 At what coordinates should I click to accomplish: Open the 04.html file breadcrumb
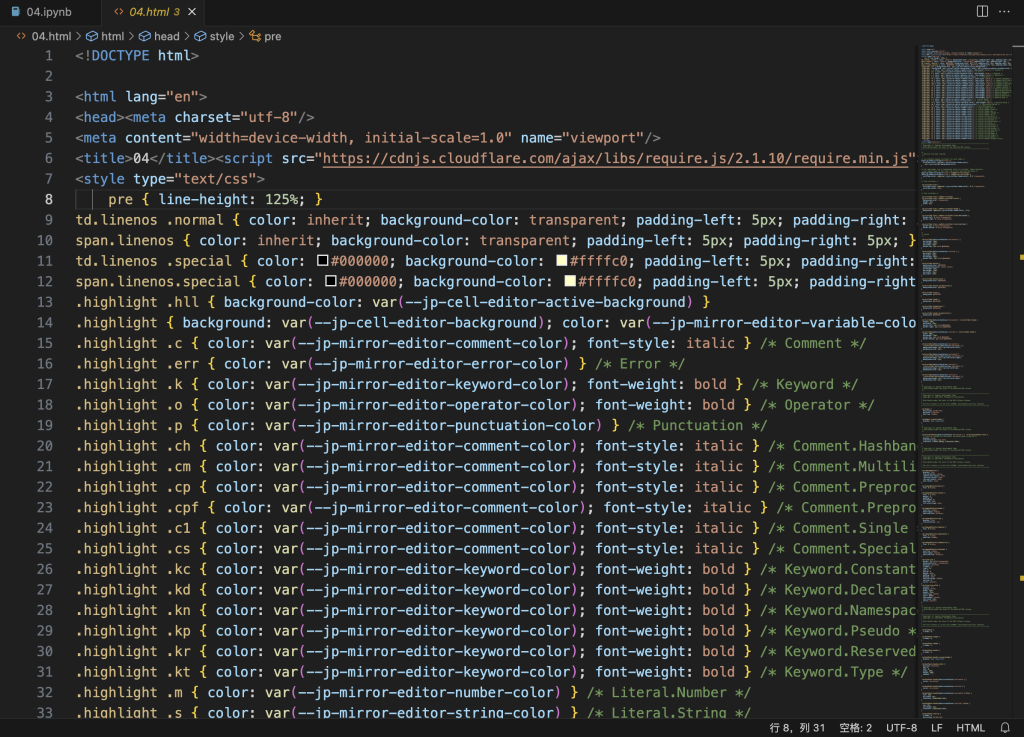point(44,37)
